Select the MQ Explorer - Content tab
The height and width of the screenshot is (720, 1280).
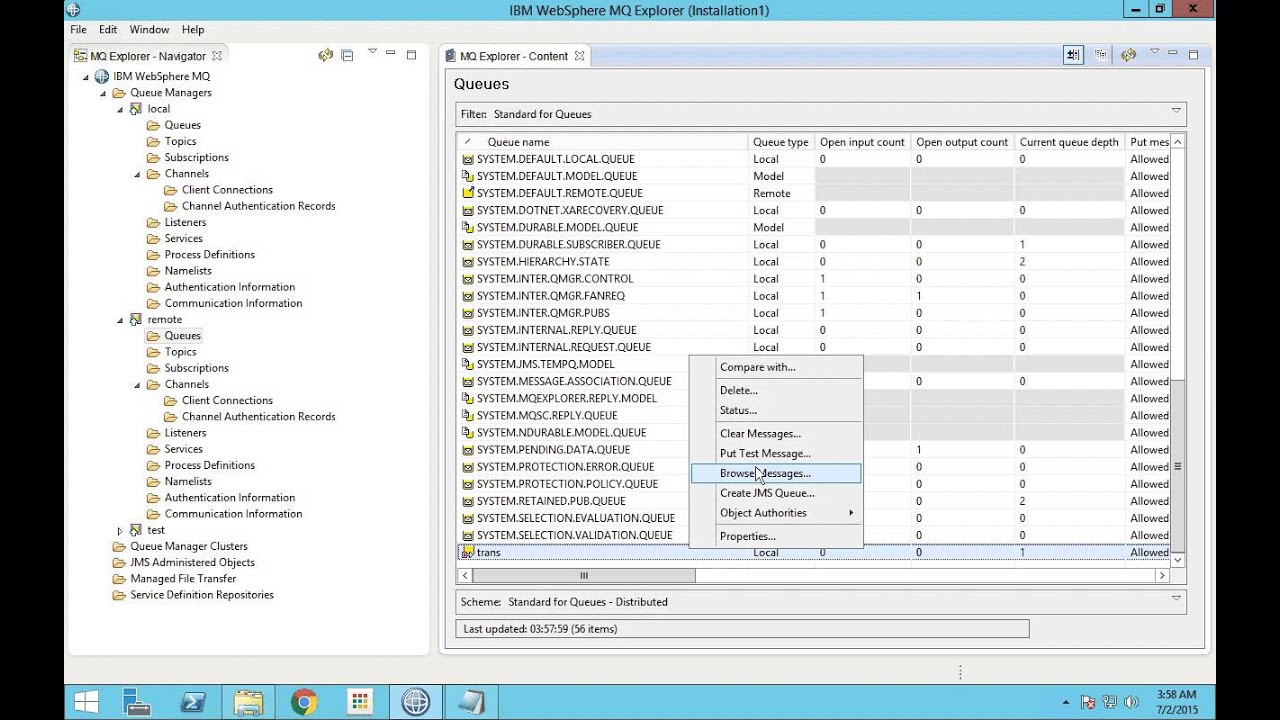(517, 57)
